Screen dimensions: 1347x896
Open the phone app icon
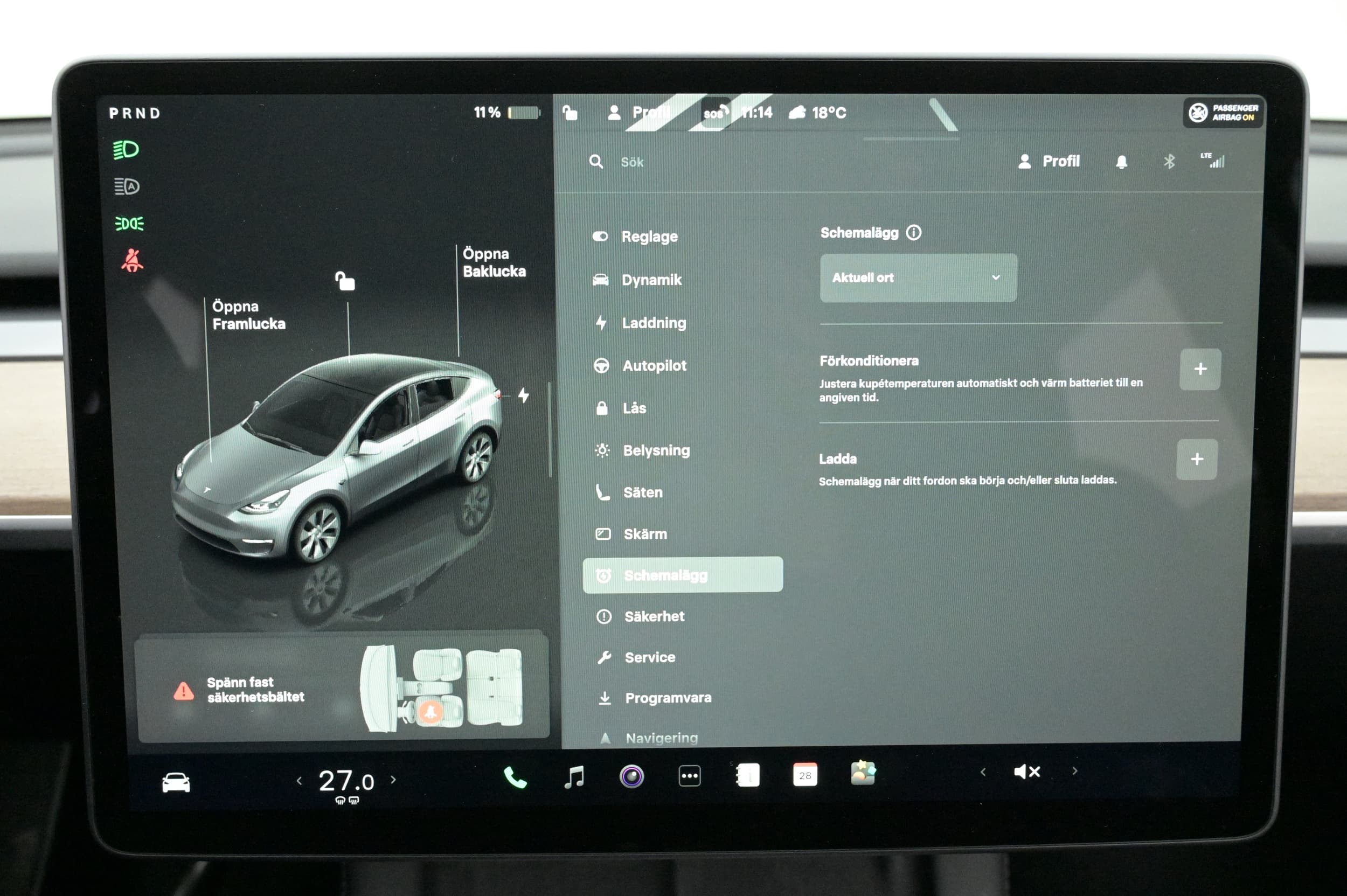pos(515,777)
